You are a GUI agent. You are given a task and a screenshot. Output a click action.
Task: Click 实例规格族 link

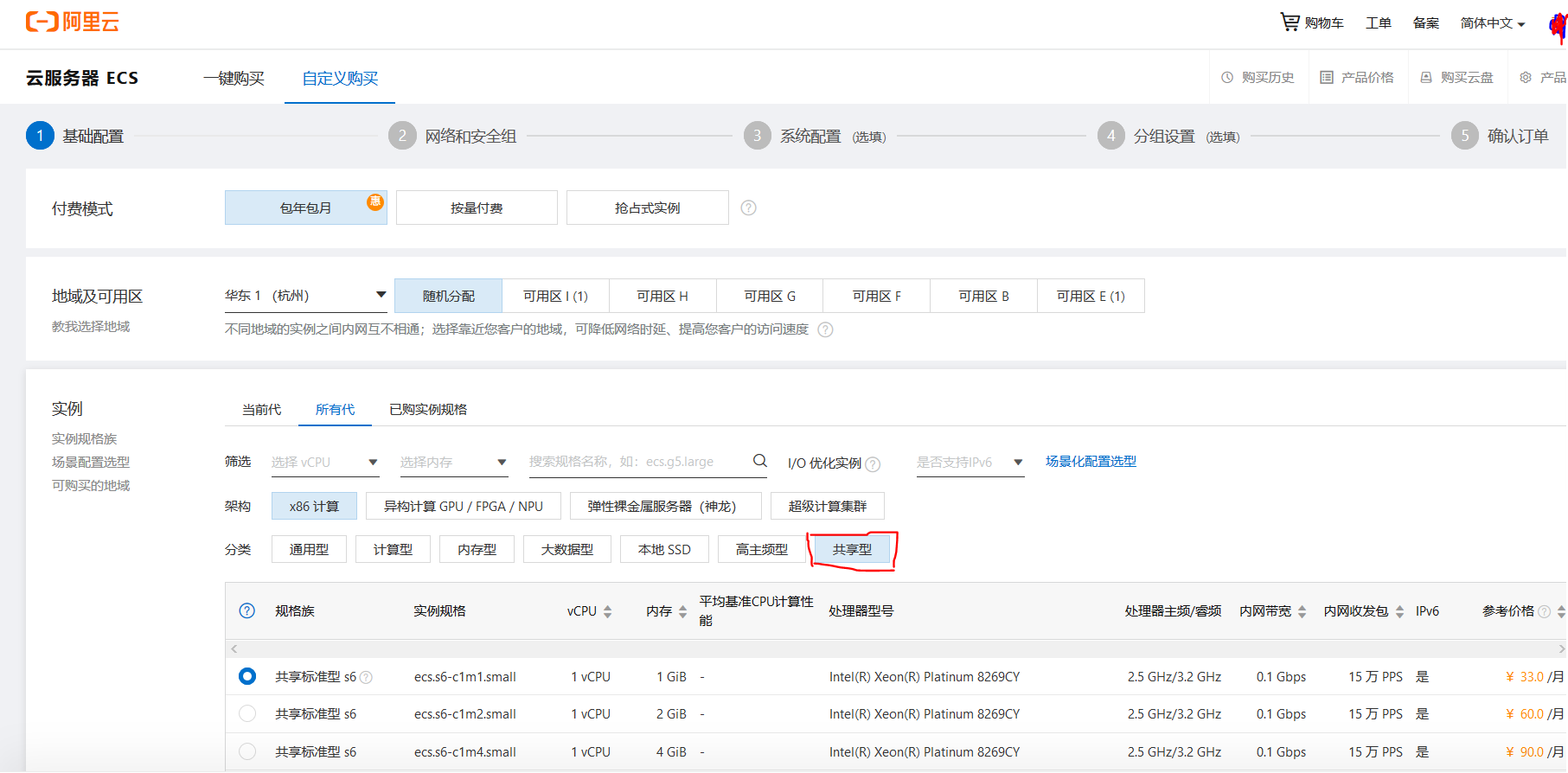pyautogui.click(x=84, y=438)
